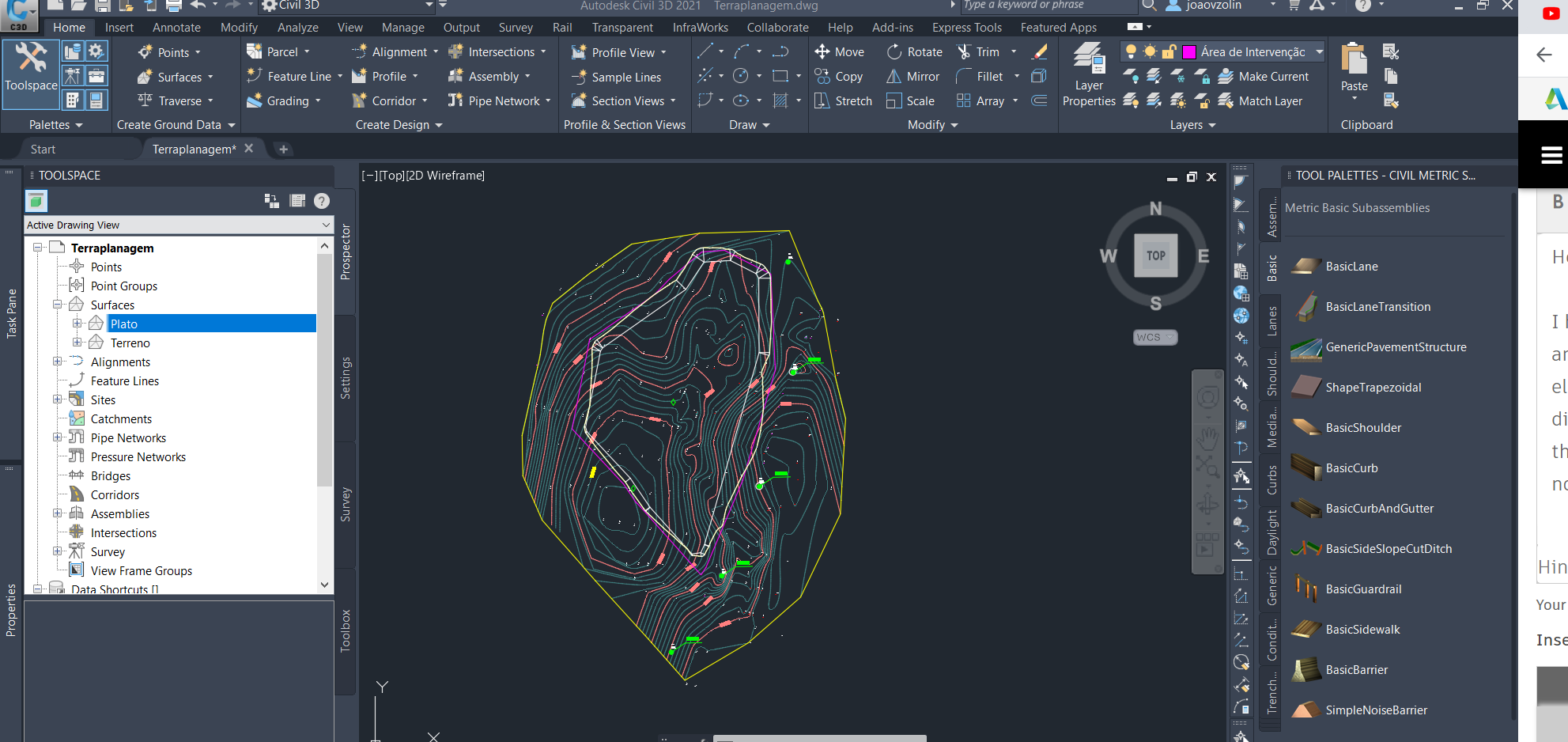The width and height of the screenshot is (1568, 742).
Task: Open the WCS dropdown below the ViewCube
Action: (1154, 337)
